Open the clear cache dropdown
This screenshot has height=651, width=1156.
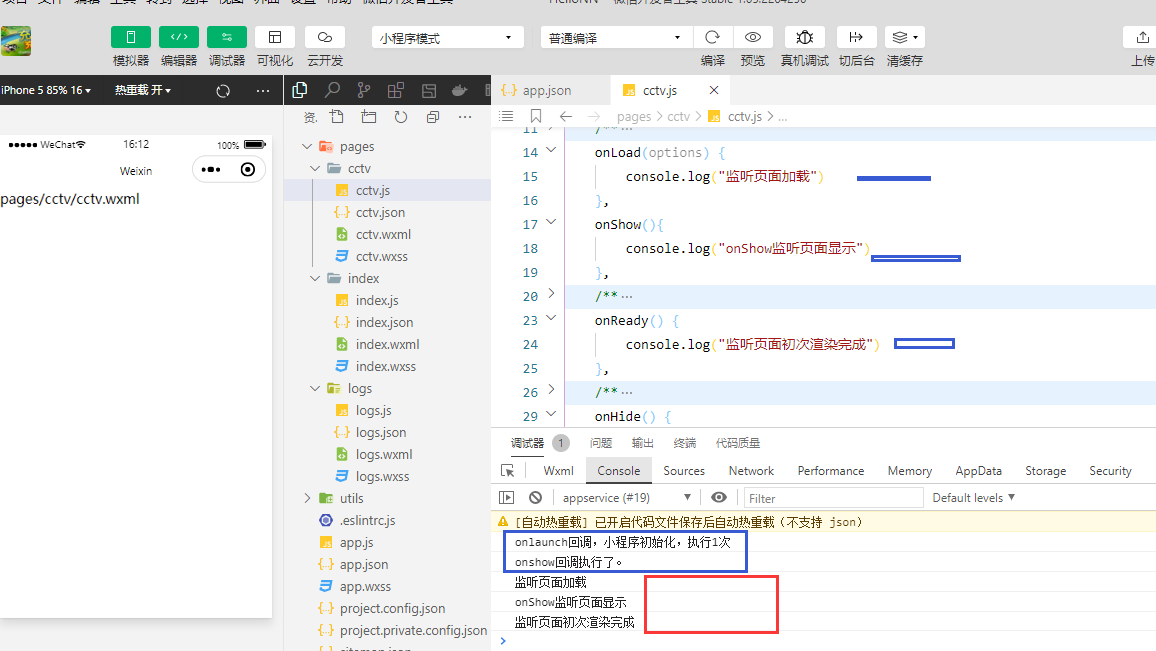click(905, 38)
